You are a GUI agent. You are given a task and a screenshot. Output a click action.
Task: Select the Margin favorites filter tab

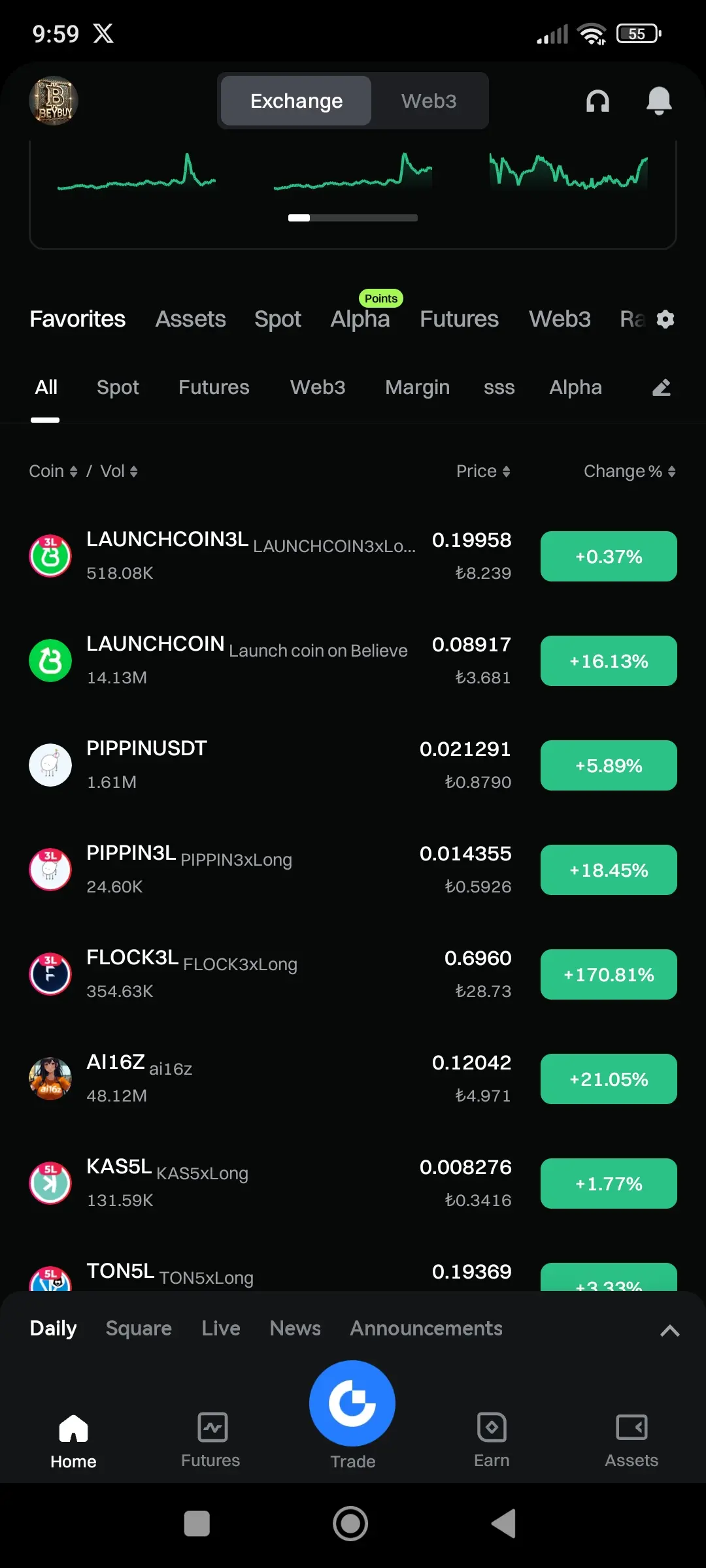[417, 387]
